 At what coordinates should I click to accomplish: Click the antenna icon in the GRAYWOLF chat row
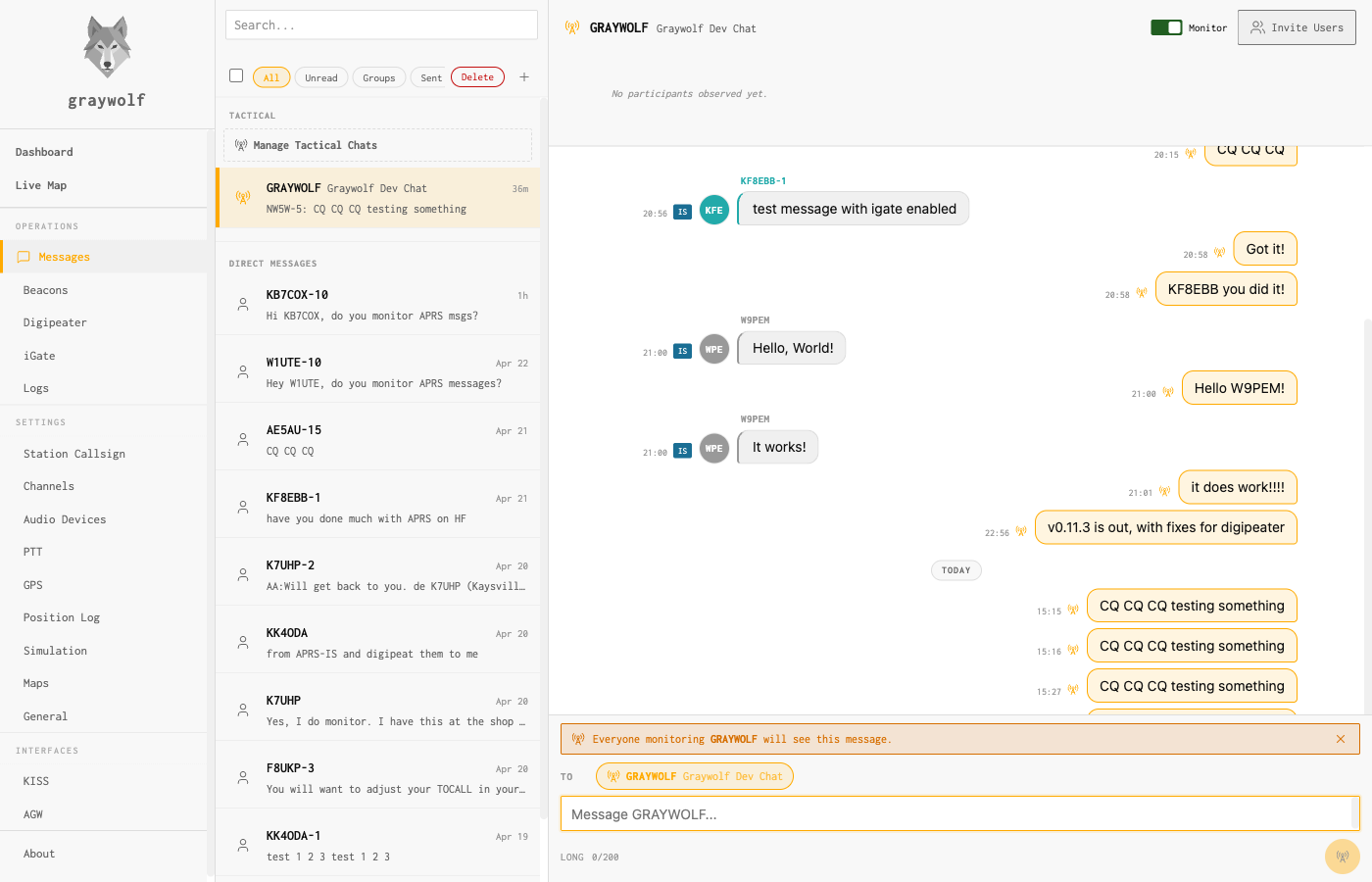tap(243, 198)
